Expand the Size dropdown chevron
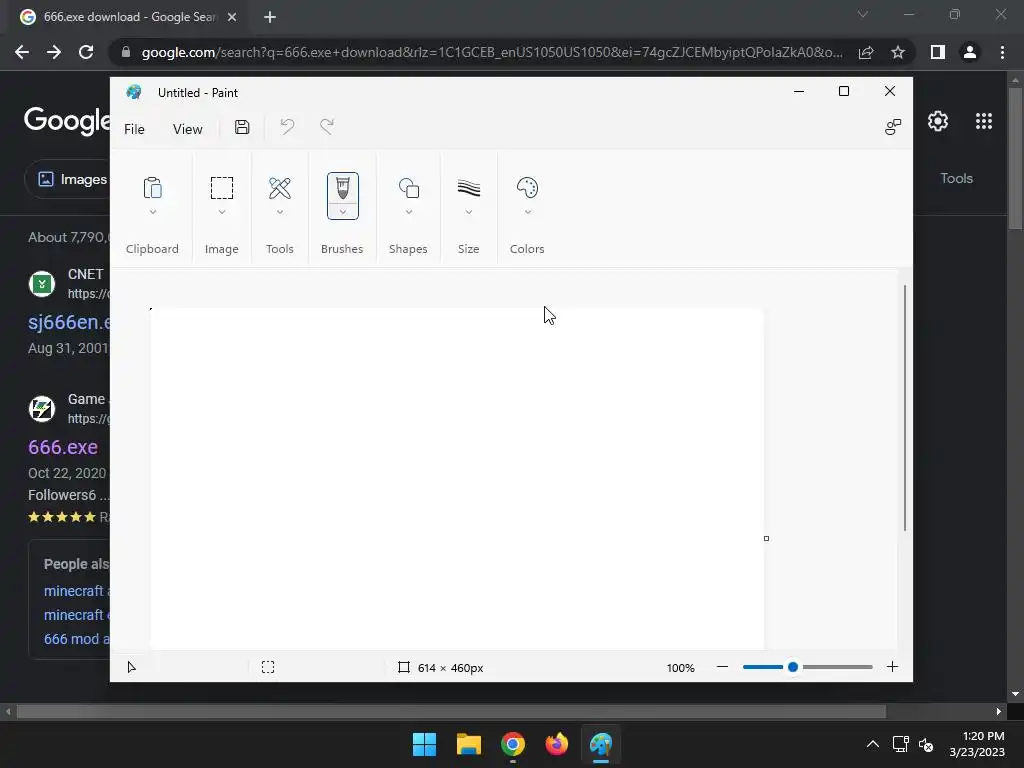This screenshot has width=1024, height=768. (x=469, y=212)
